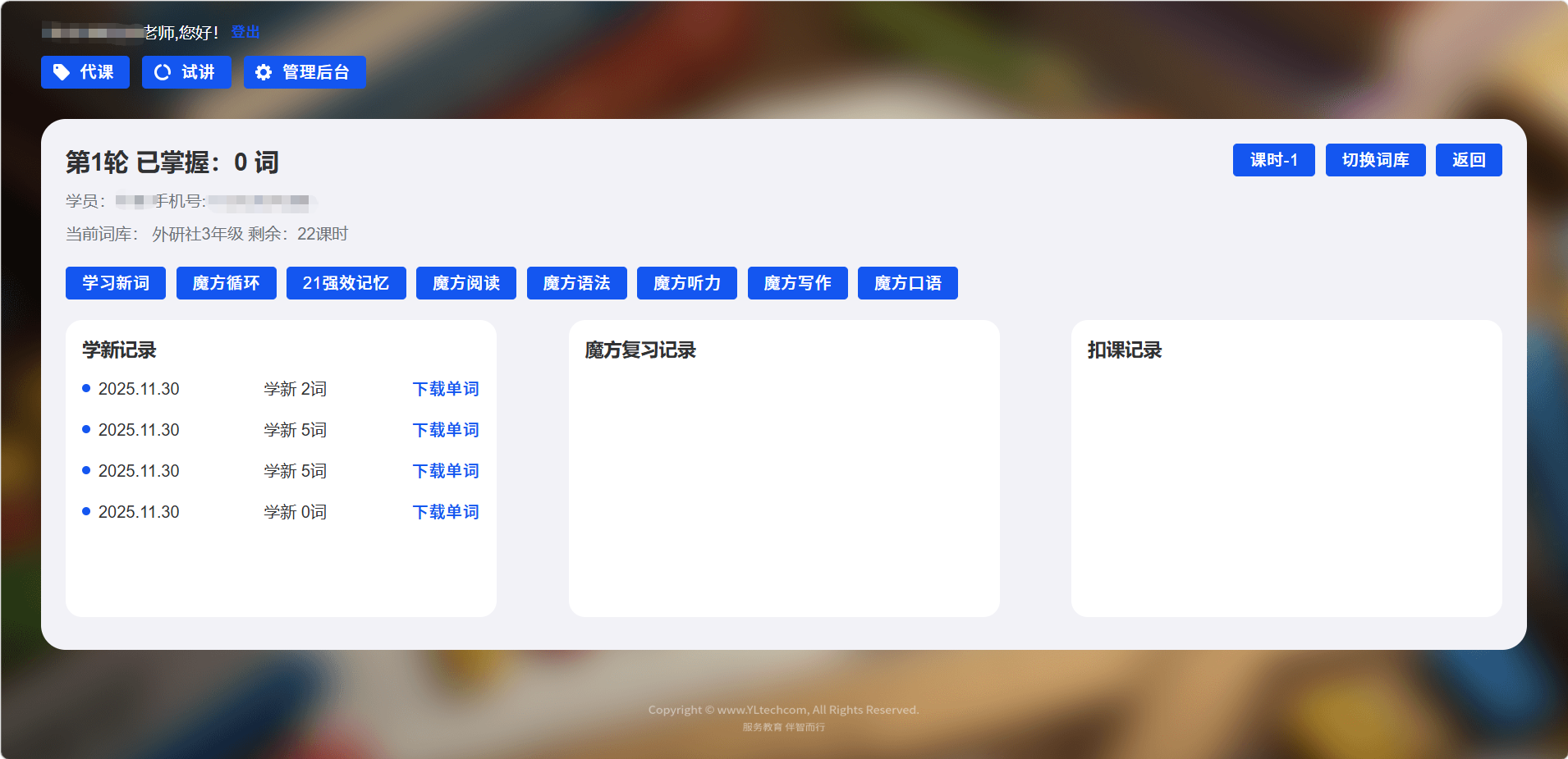The width and height of the screenshot is (1568, 759).
Task: Open 21强效记忆 module
Action: click(346, 283)
